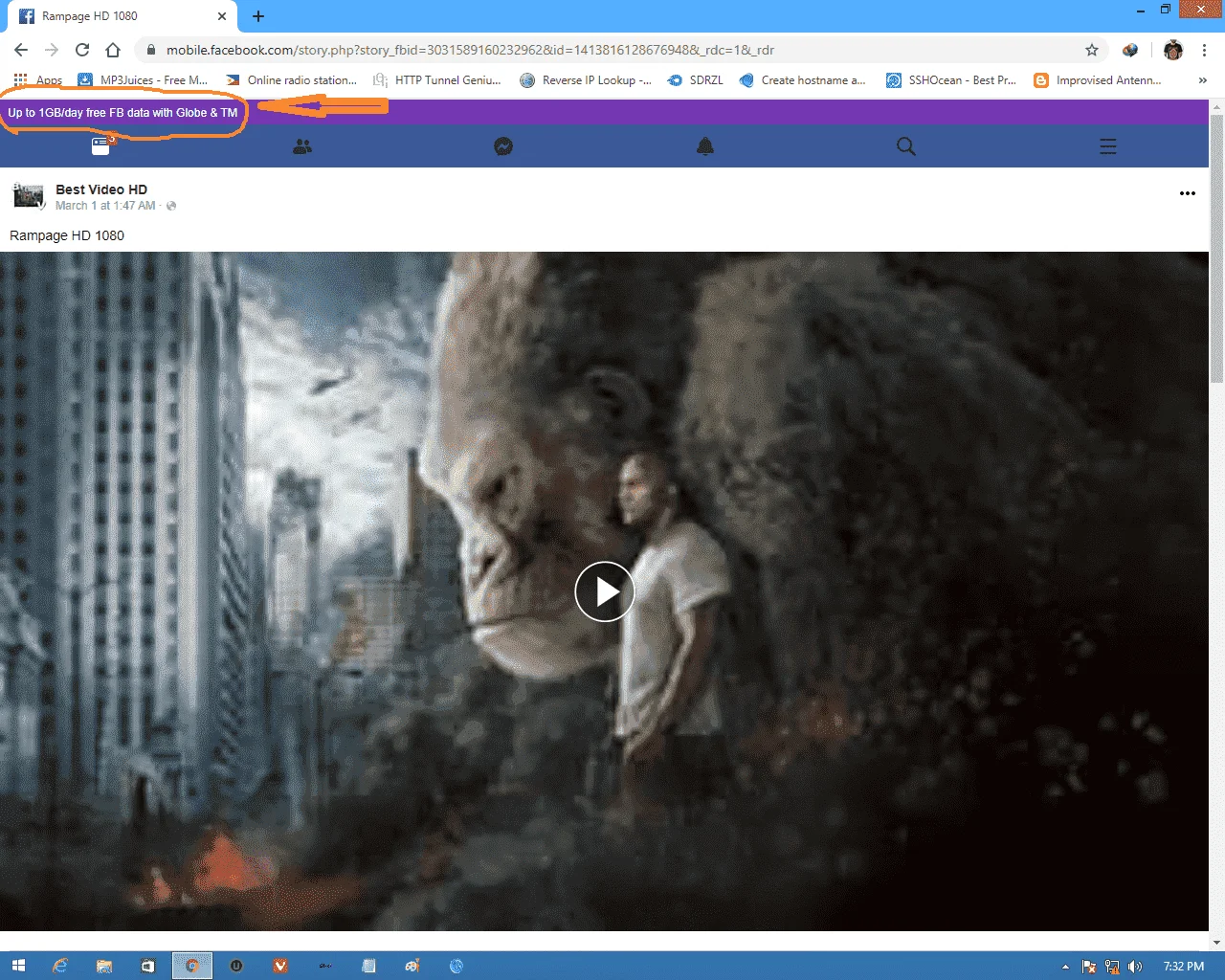The width and height of the screenshot is (1225, 980).
Task: Open the Chrome profile avatar
Action: pyautogui.click(x=1173, y=50)
